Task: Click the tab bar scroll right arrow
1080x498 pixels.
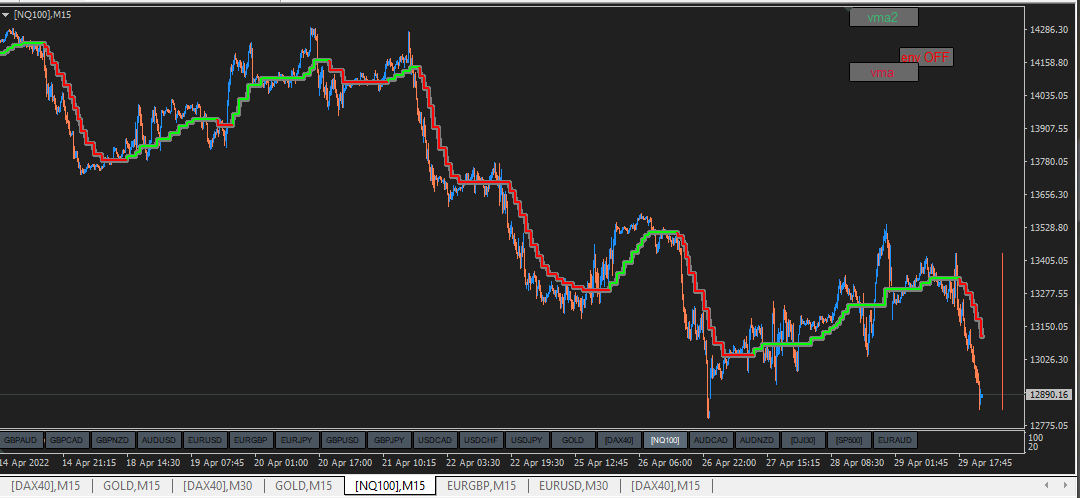Action: [1067, 486]
